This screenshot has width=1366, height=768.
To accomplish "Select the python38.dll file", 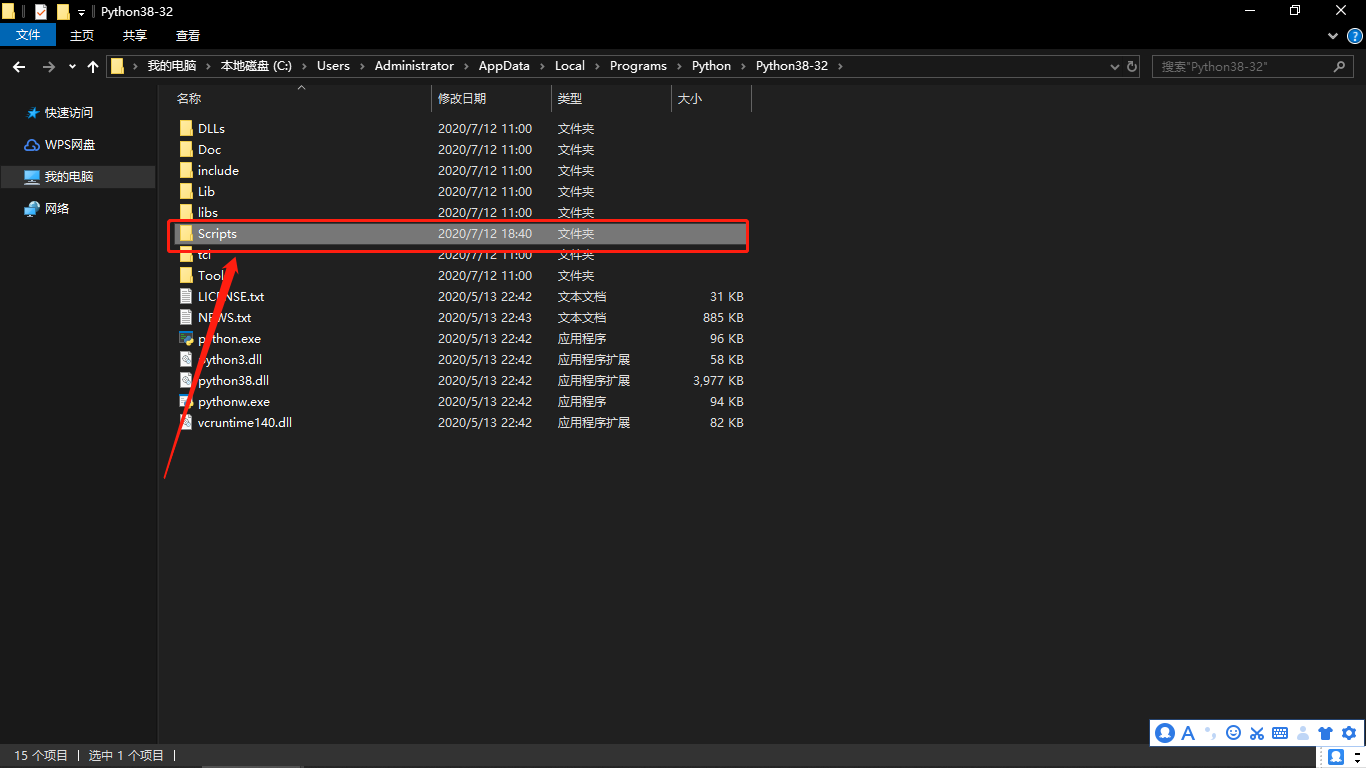I will (x=233, y=380).
